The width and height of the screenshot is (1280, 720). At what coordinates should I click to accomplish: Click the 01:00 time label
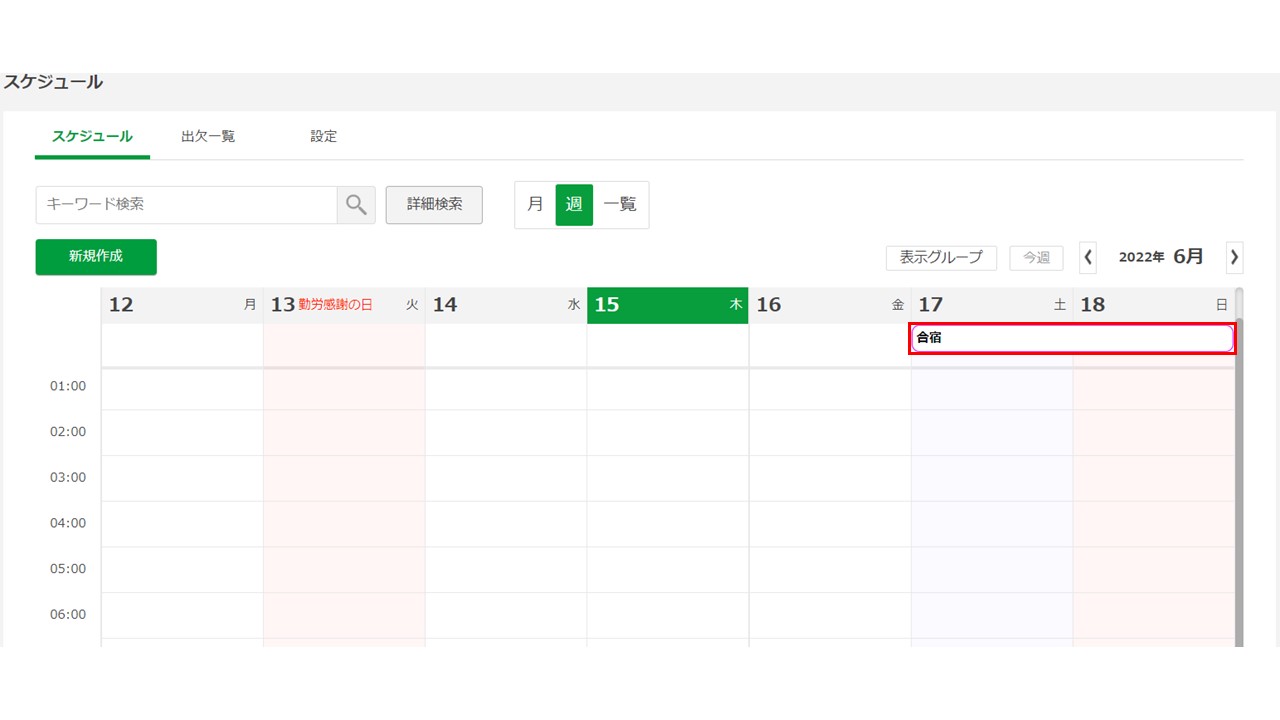click(68, 386)
